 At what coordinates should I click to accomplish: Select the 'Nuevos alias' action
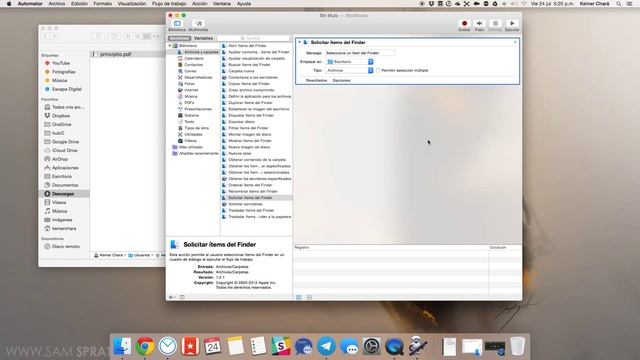pyautogui.click(x=240, y=153)
